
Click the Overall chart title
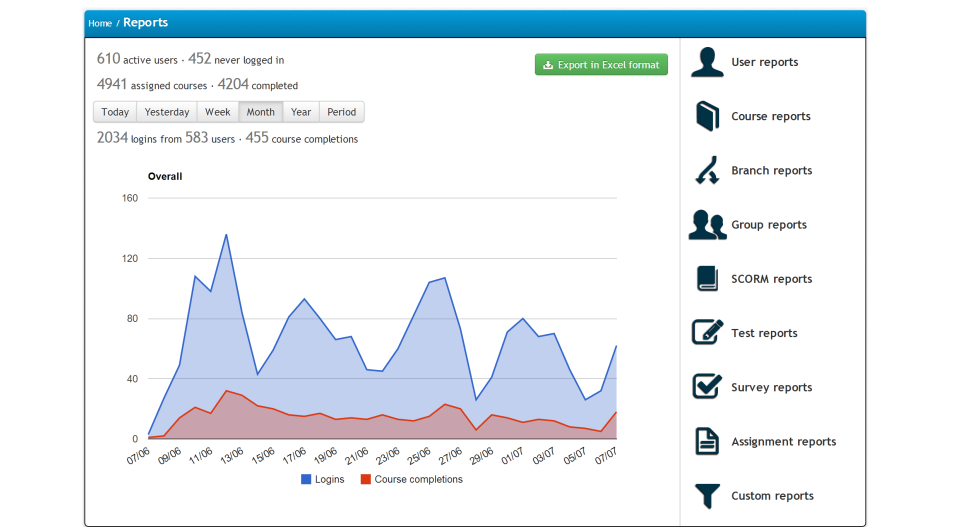click(165, 176)
